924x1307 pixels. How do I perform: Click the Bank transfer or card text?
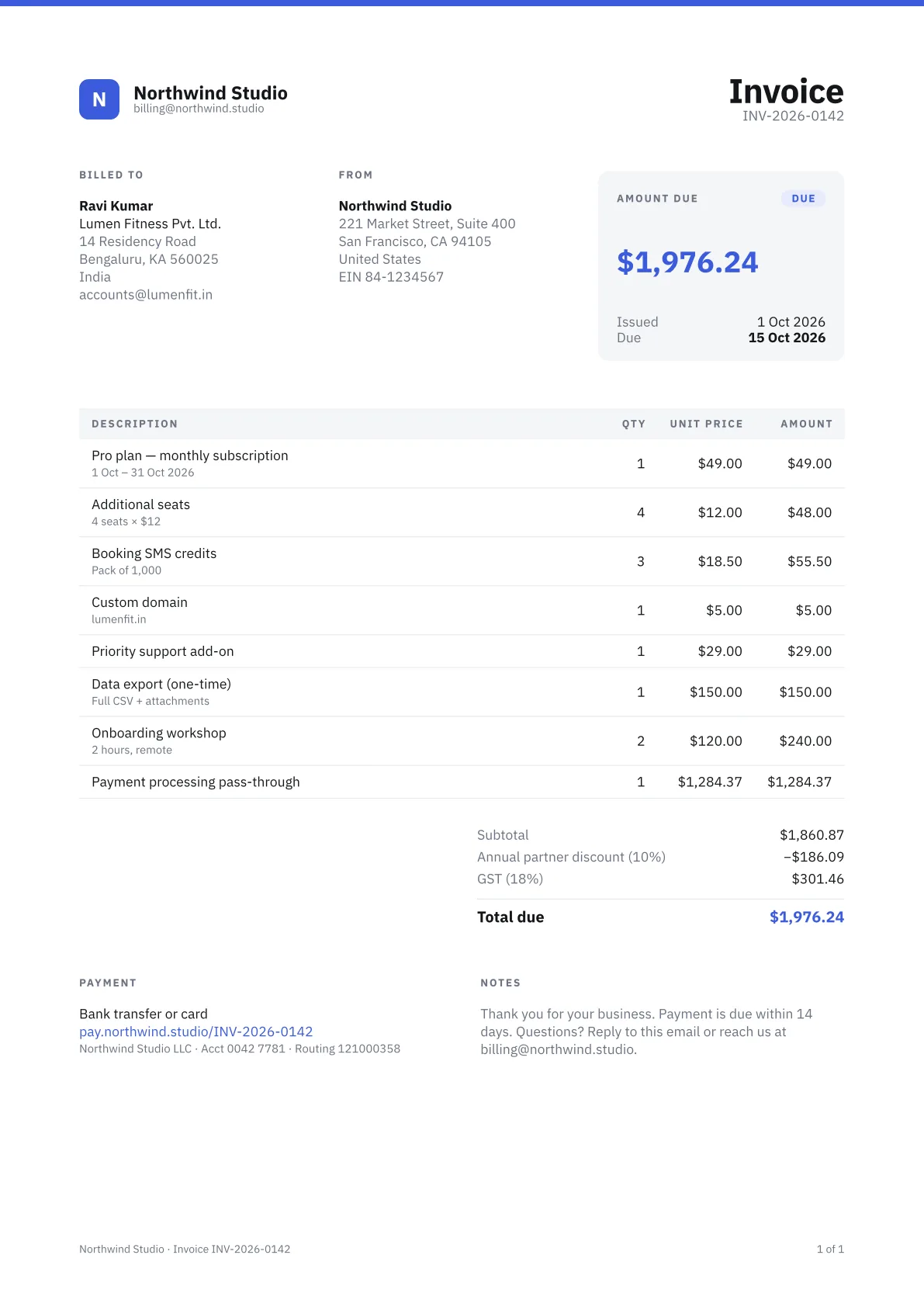click(x=144, y=1014)
